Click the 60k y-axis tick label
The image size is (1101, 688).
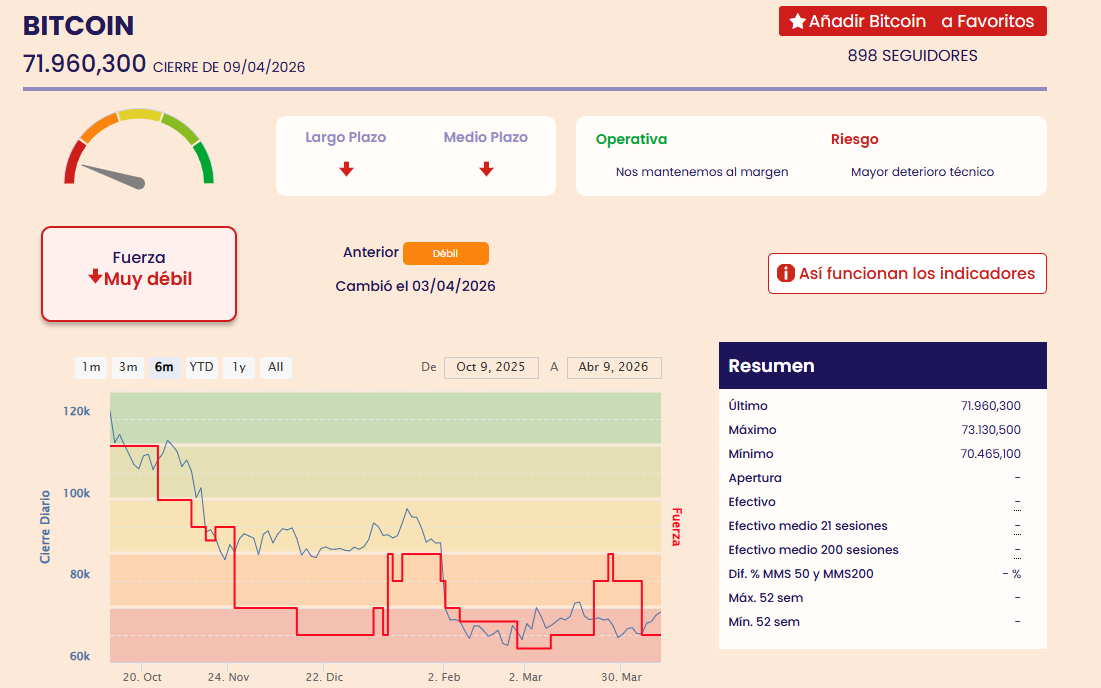[80, 656]
